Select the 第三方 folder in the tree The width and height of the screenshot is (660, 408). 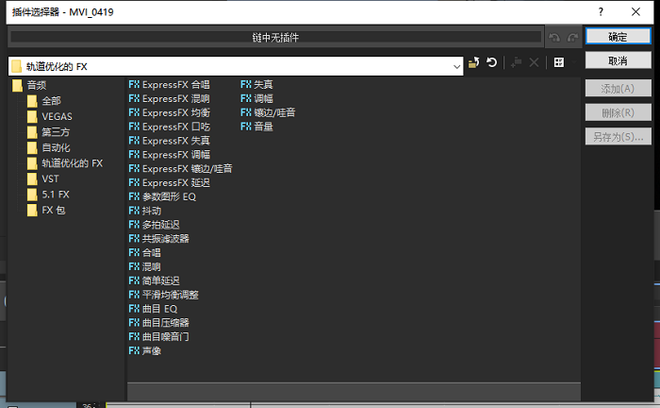tap(56, 131)
